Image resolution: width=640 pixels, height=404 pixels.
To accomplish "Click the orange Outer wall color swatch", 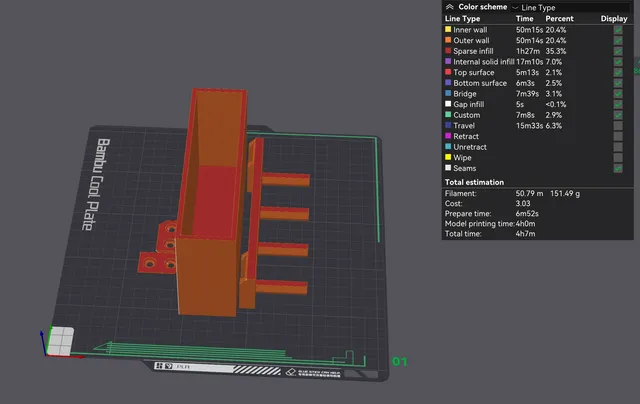I will (x=448, y=40).
